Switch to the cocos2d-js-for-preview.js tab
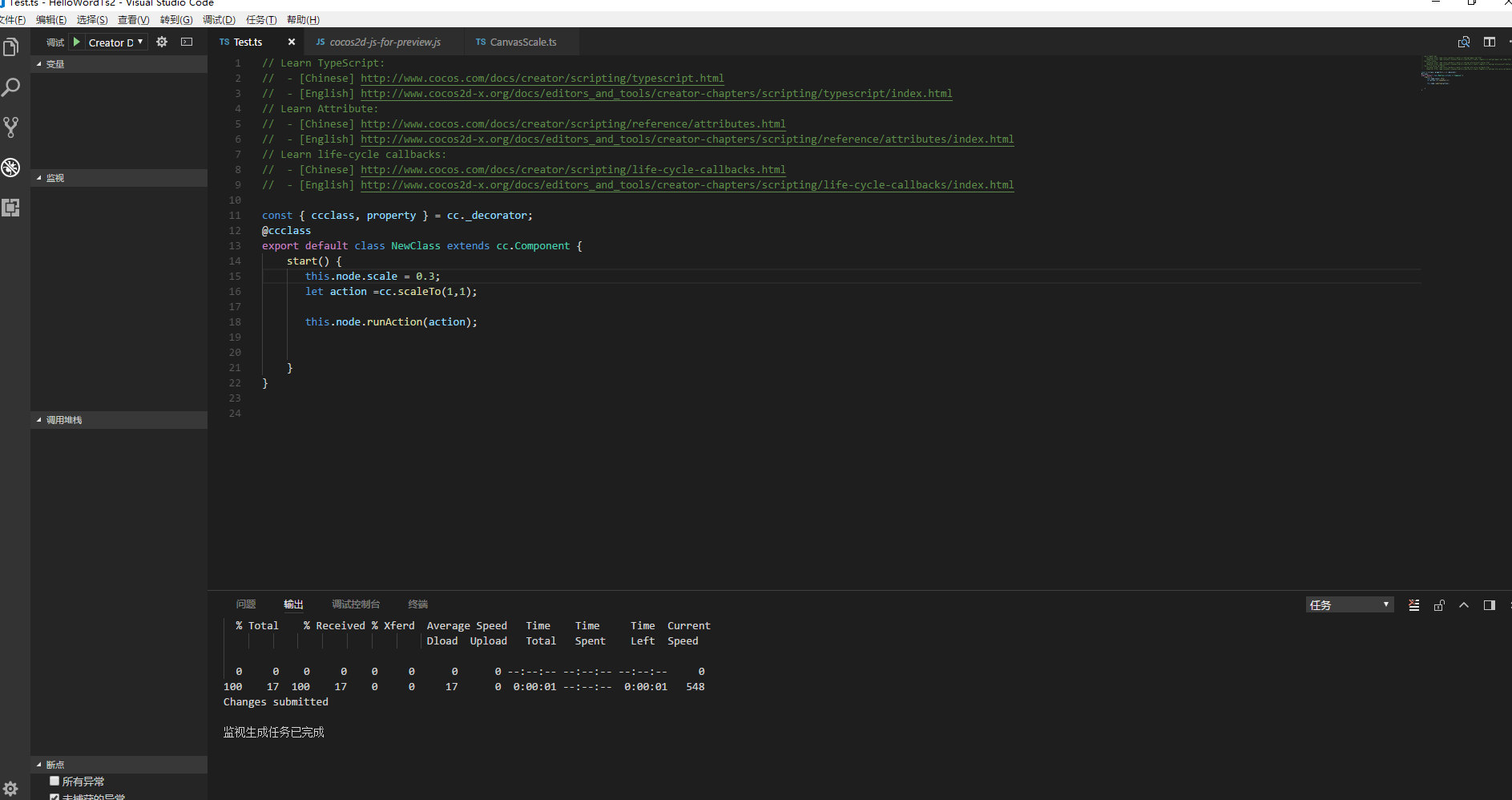The width and height of the screenshot is (1512, 800). click(x=385, y=42)
